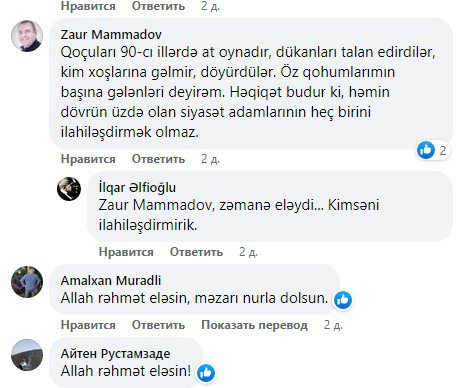The image size is (465, 388).
Task: Open Айтен Рустамзаде's profile photo
Action: pos(27,355)
